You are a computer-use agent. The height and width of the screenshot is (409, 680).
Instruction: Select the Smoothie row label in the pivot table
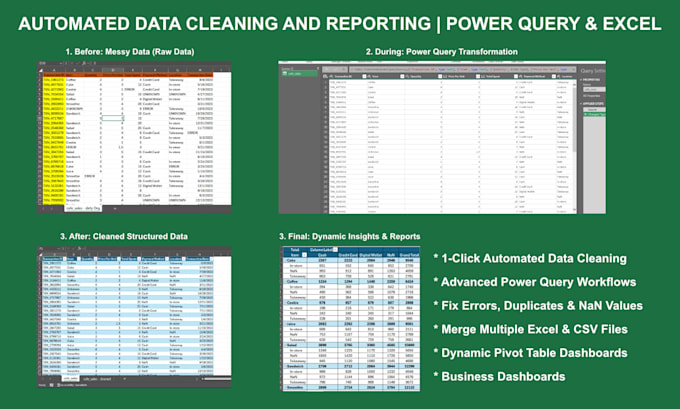[295, 387]
